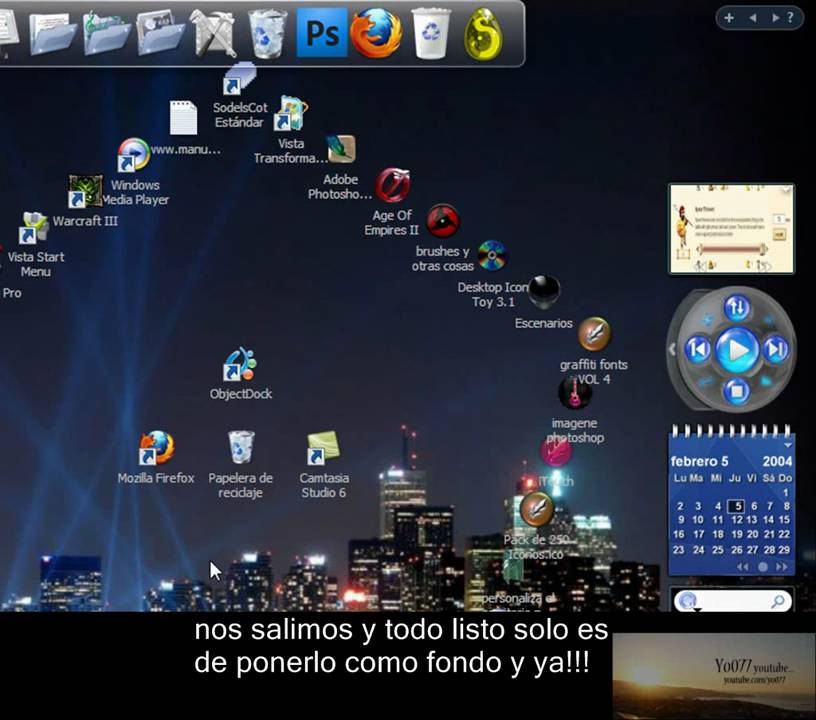This screenshot has height=720, width=816.
Task: Go to next sidebar page arrow
Action: (775, 18)
